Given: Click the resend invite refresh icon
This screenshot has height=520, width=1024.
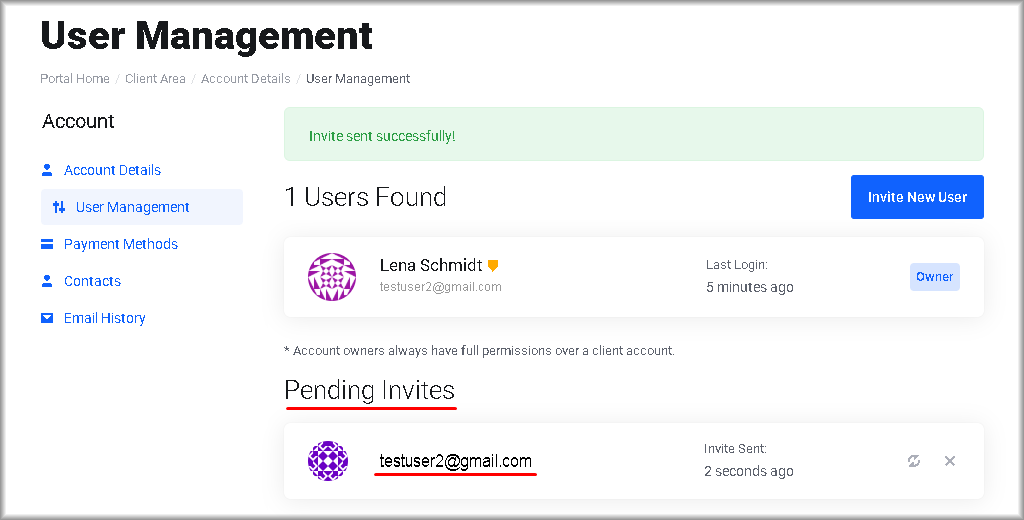Looking at the screenshot, I should point(913,461).
